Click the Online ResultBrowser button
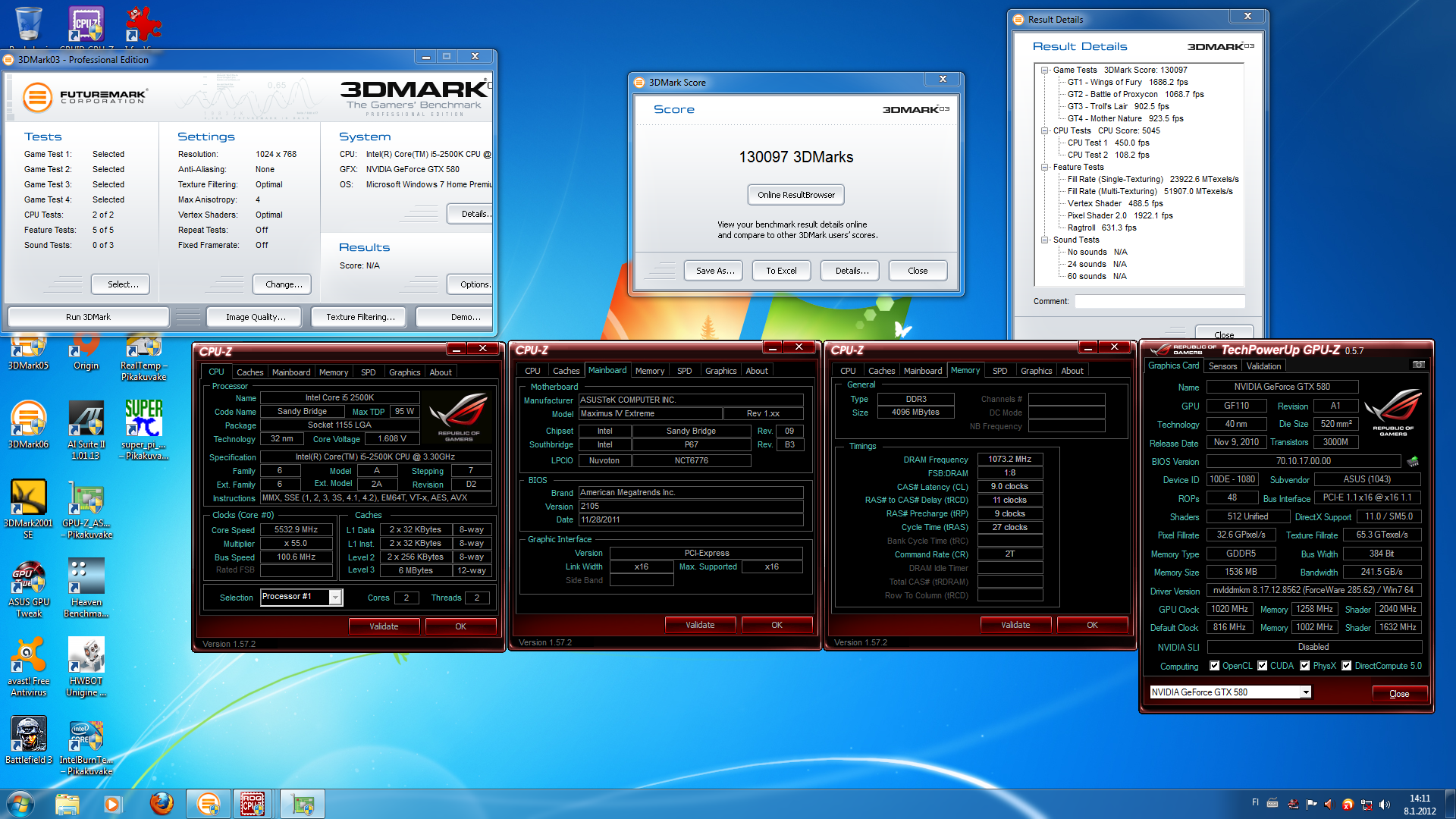The image size is (1456, 819). tap(796, 195)
